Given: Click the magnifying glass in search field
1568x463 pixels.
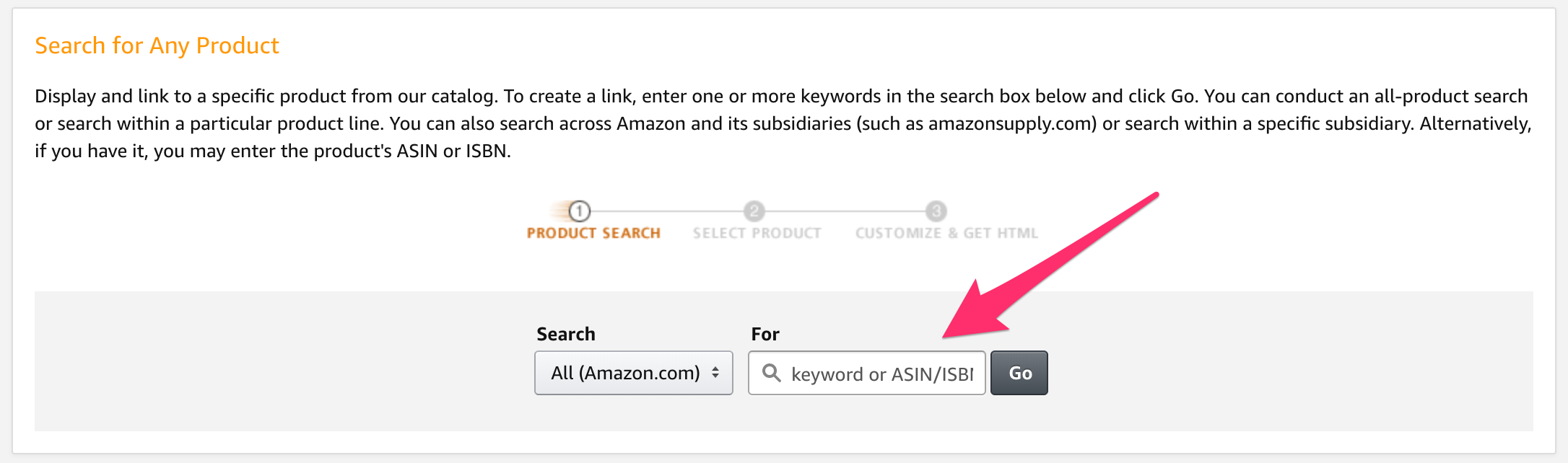Looking at the screenshot, I should tap(772, 373).
